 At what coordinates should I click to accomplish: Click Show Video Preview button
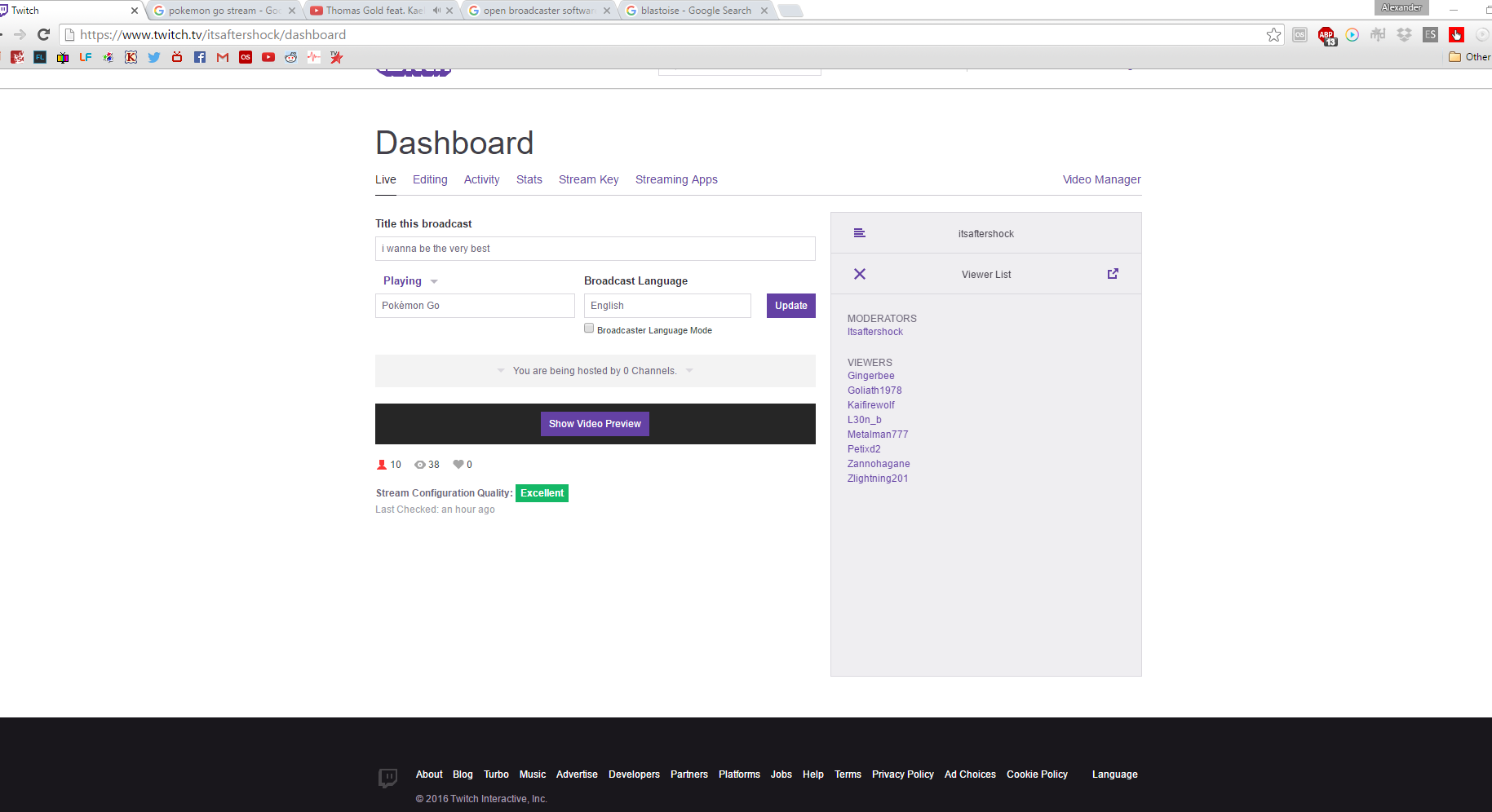595,424
